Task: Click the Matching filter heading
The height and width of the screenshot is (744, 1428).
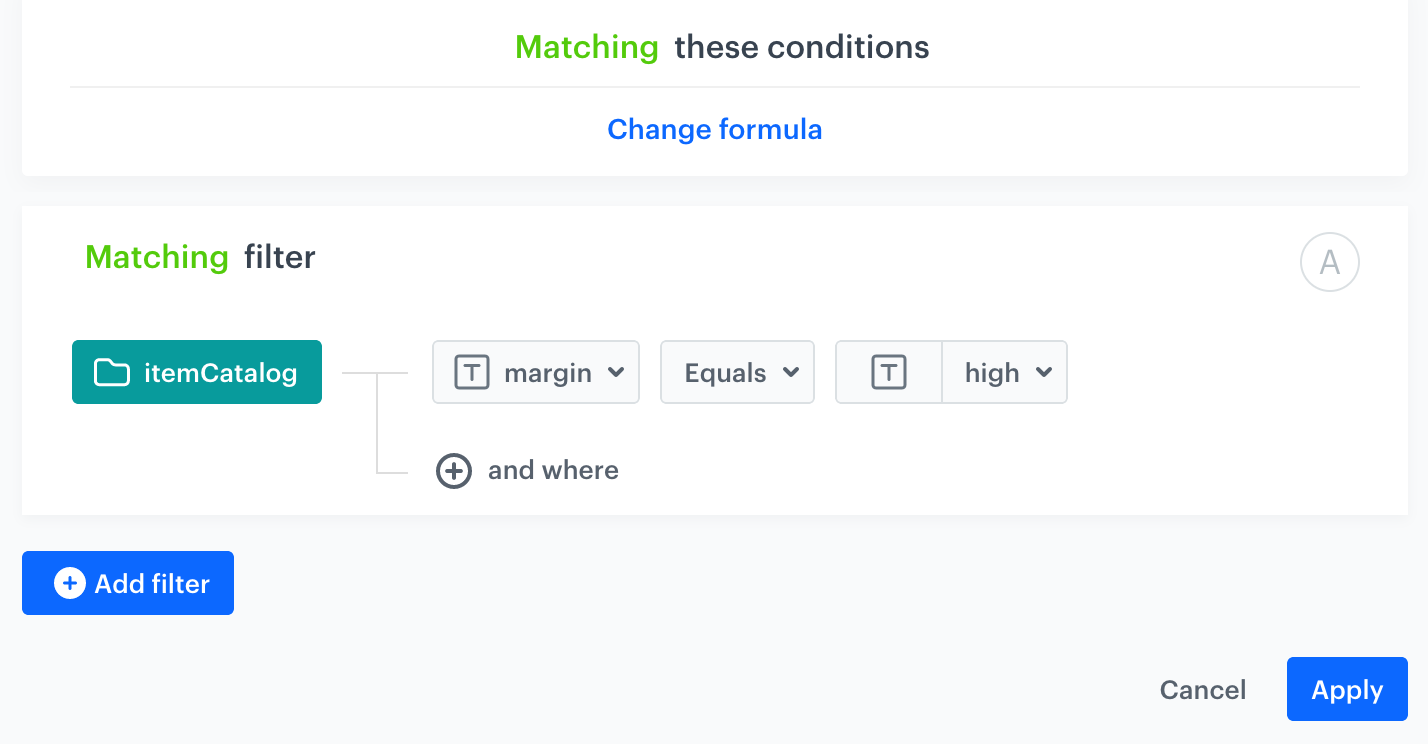Action: click(199, 257)
